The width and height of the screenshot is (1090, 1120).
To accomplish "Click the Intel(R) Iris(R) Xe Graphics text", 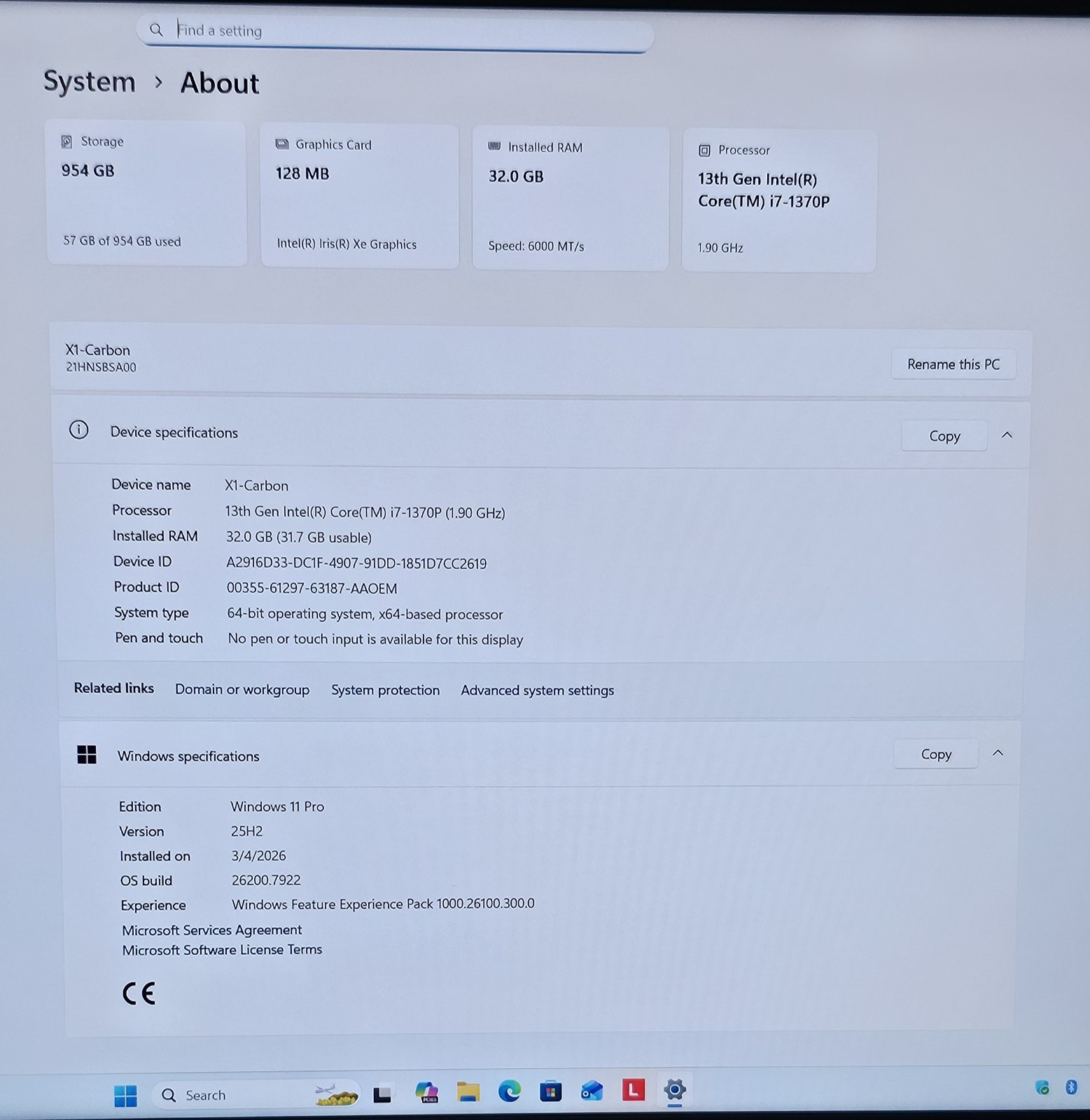I will click(347, 244).
